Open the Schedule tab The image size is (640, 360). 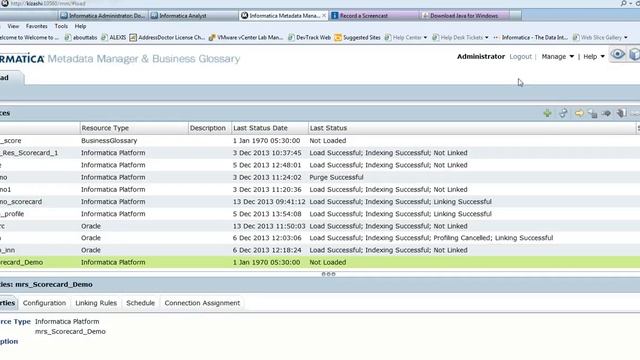coord(140,303)
